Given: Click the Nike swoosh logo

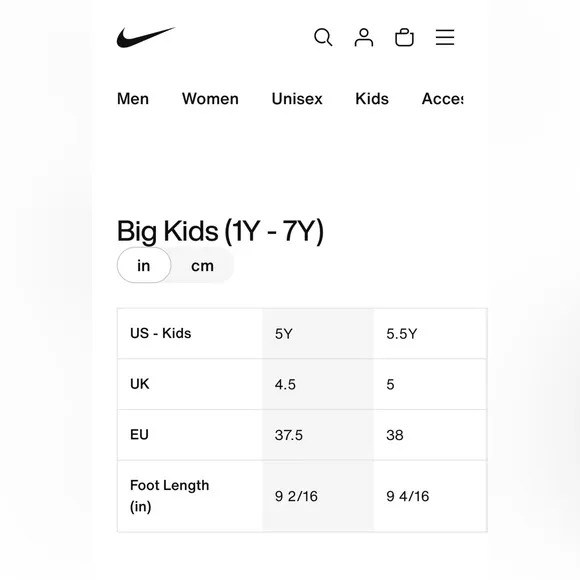Looking at the screenshot, I should 146,37.
